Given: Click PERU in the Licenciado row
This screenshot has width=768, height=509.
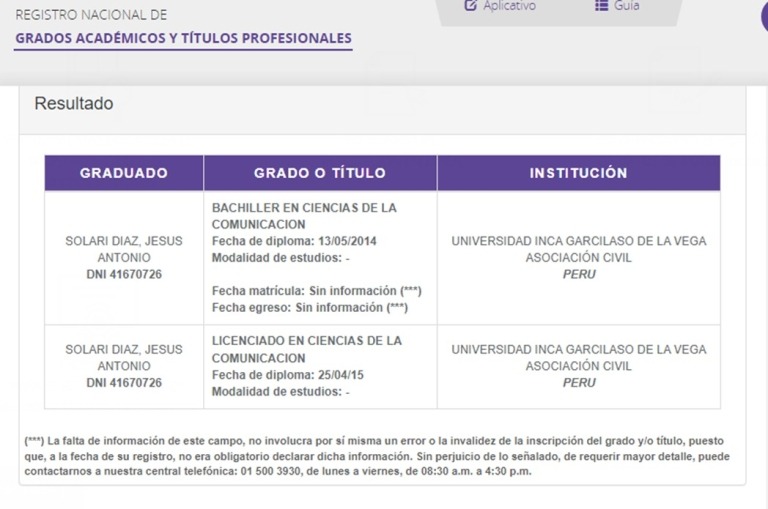Looking at the screenshot, I should pyautogui.click(x=579, y=383).
